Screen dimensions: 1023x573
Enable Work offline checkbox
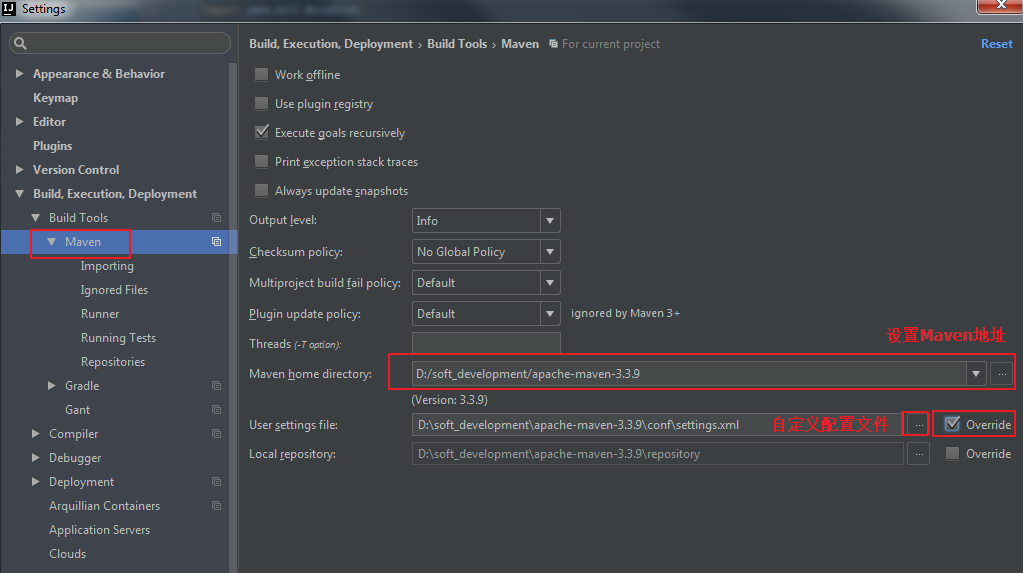point(262,74)
